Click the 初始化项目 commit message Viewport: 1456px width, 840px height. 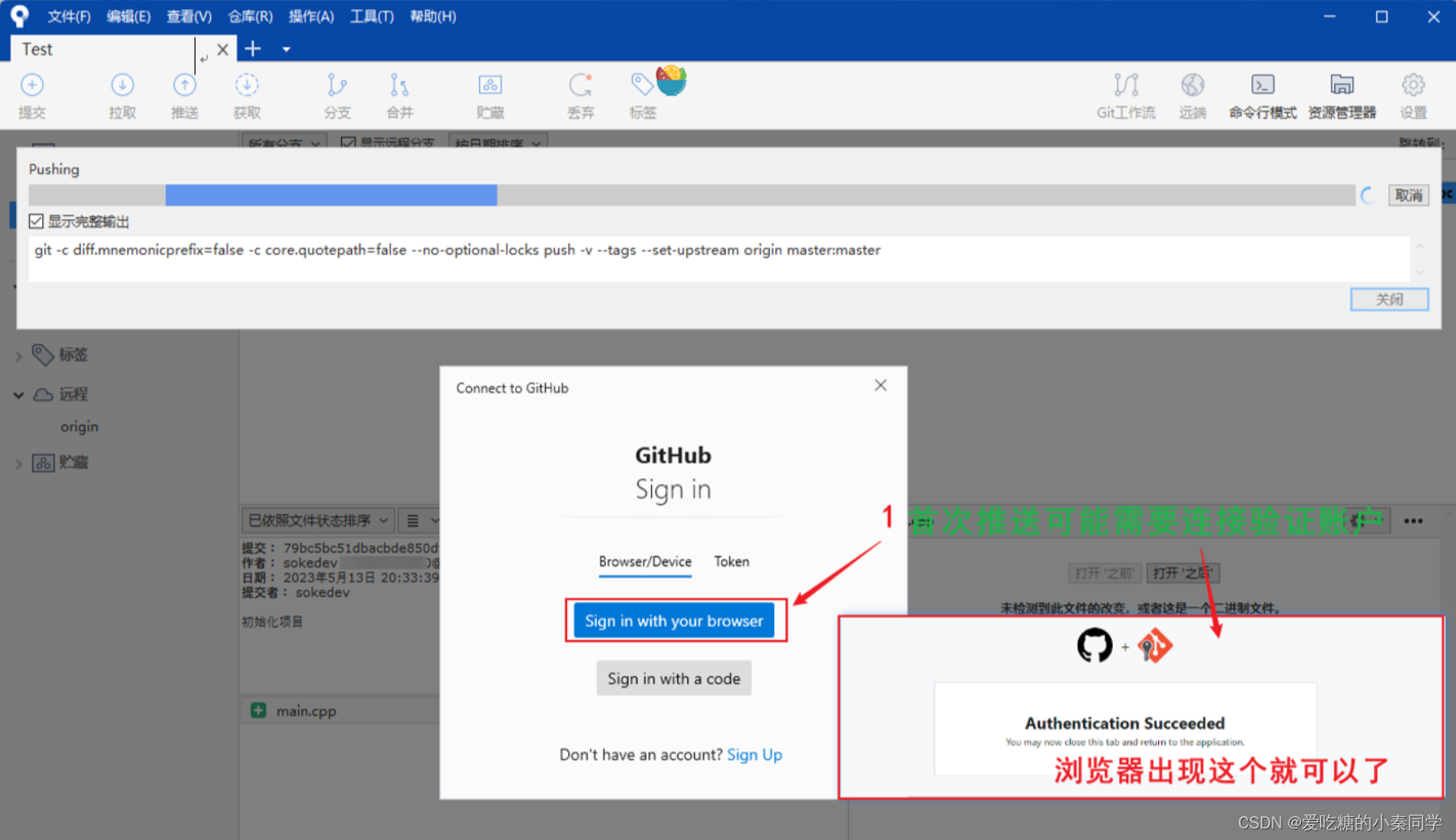(273, 622)
